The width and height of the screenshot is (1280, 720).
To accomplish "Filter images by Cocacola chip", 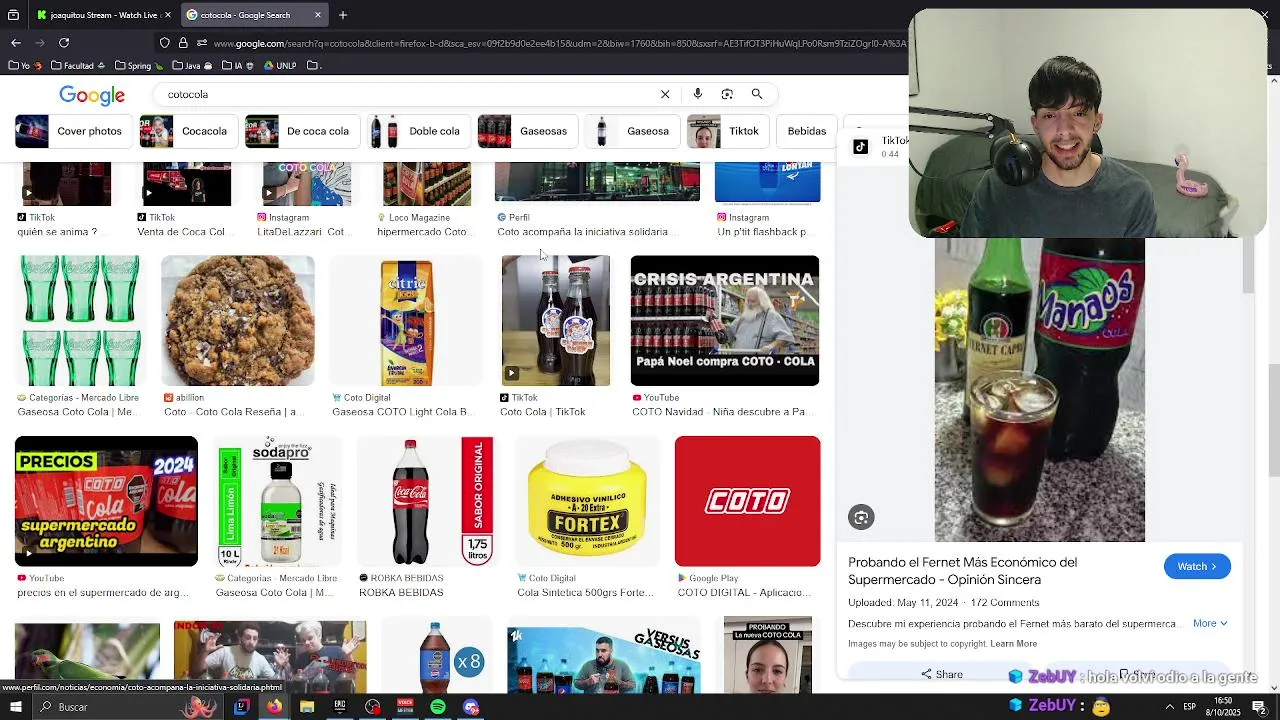I will [x=187, y=131].
